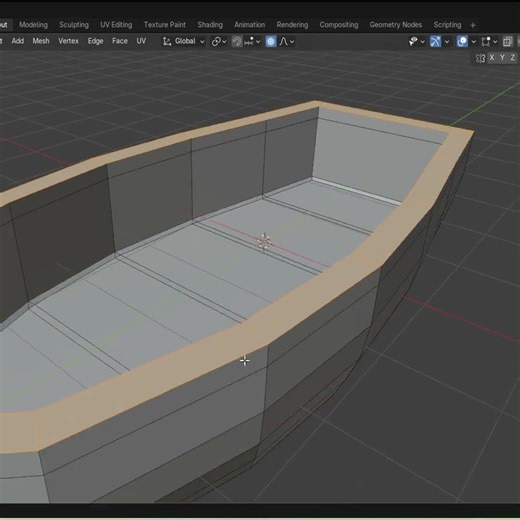Open the Edge menu
This screenshot has width=520, height=520.
pyautogui.click(x=95, y=41)
